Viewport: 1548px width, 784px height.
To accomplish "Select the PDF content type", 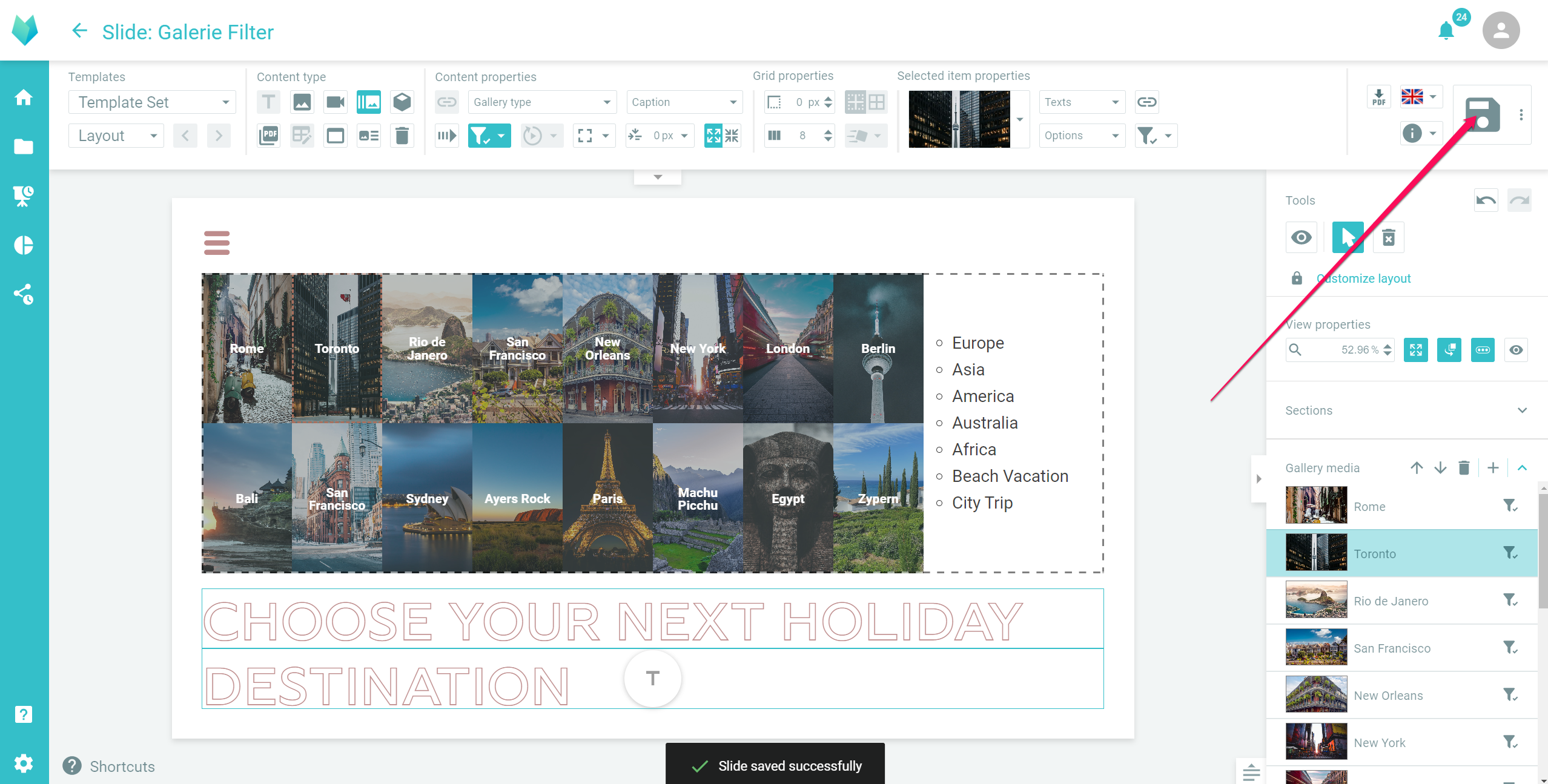I will pos(269,136).
